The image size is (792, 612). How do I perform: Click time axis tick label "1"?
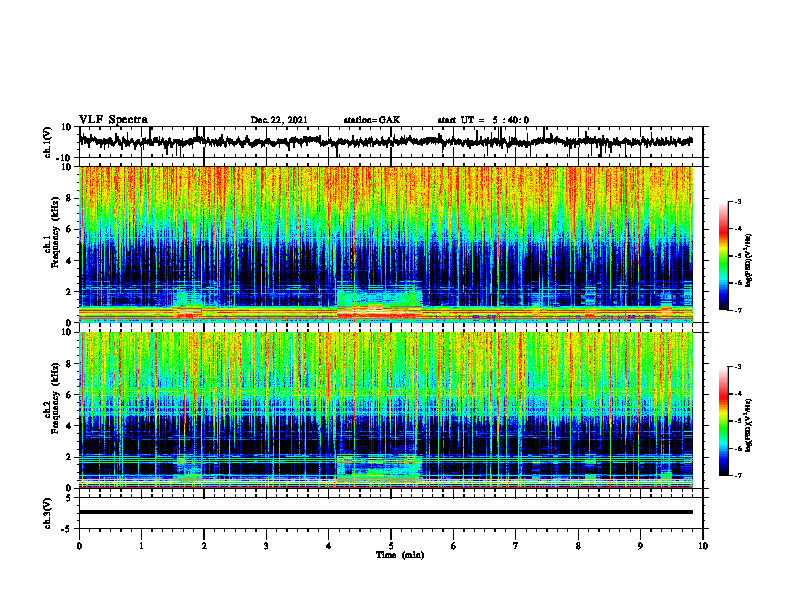point(141,546)
